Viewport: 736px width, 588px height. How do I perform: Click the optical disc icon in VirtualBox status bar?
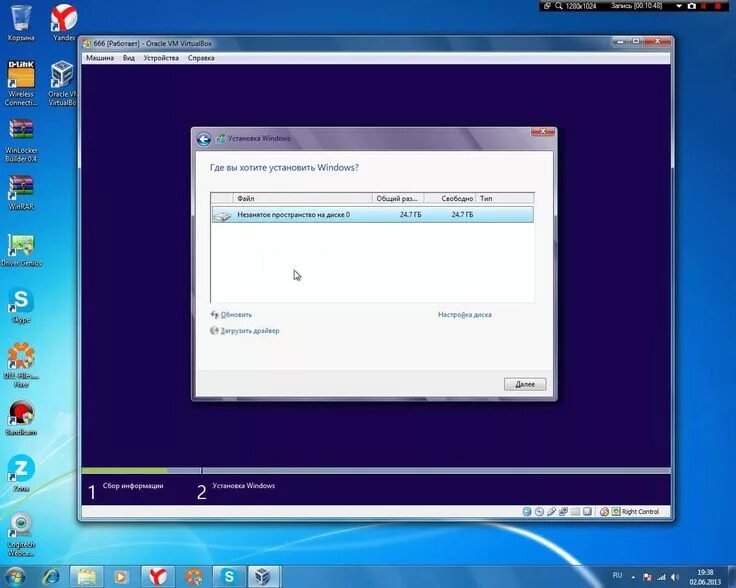click(539, 512)
